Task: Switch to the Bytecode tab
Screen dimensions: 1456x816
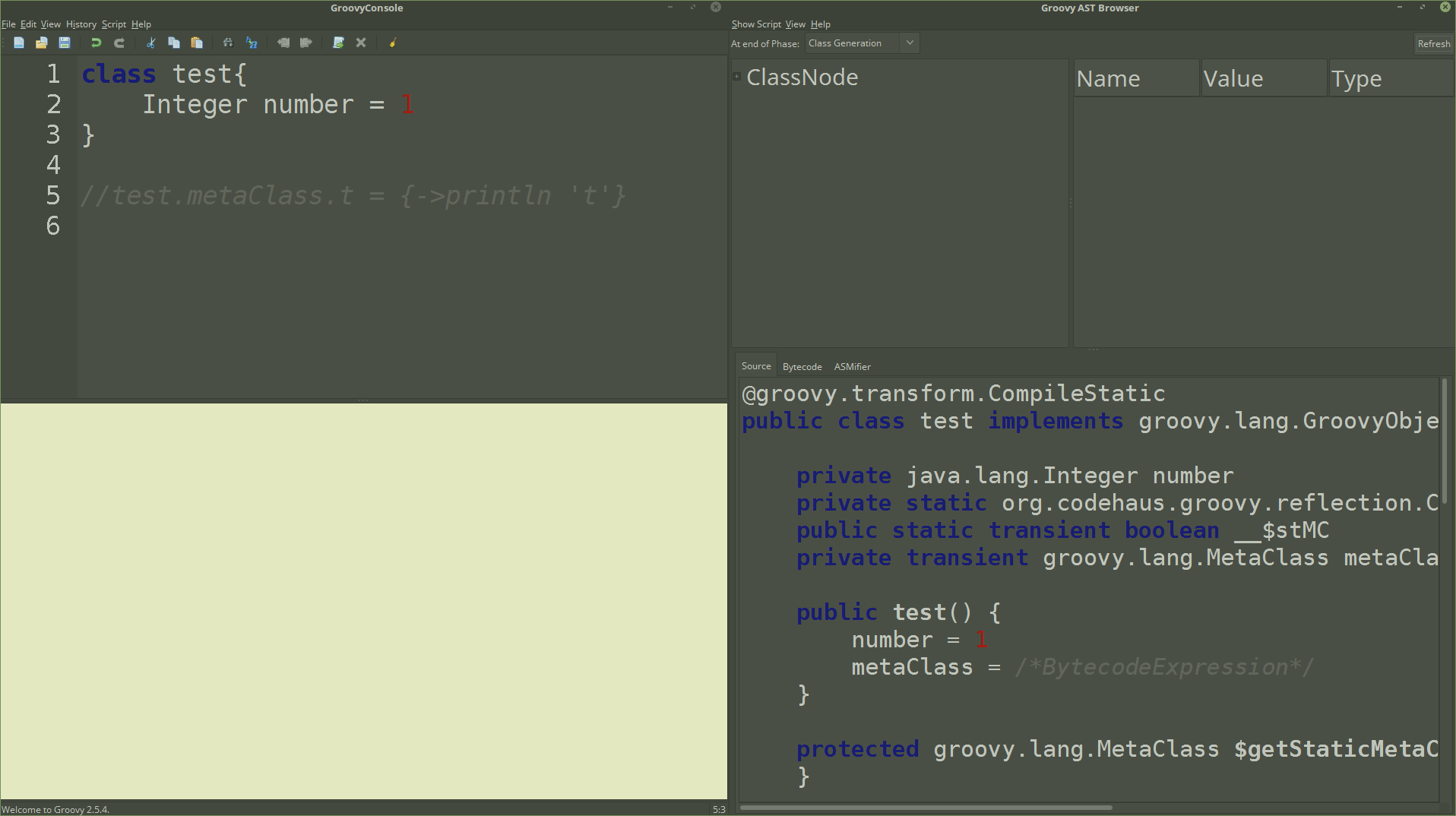Action: tap(802, 367)
